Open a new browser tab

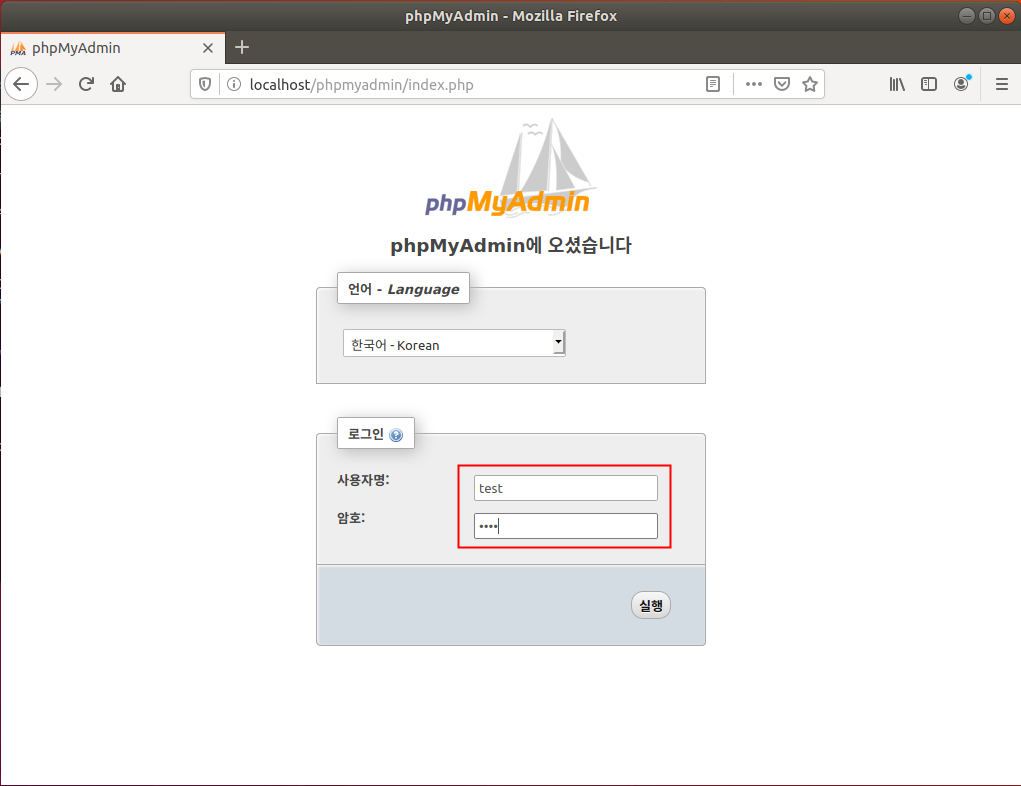click(242, 47)
